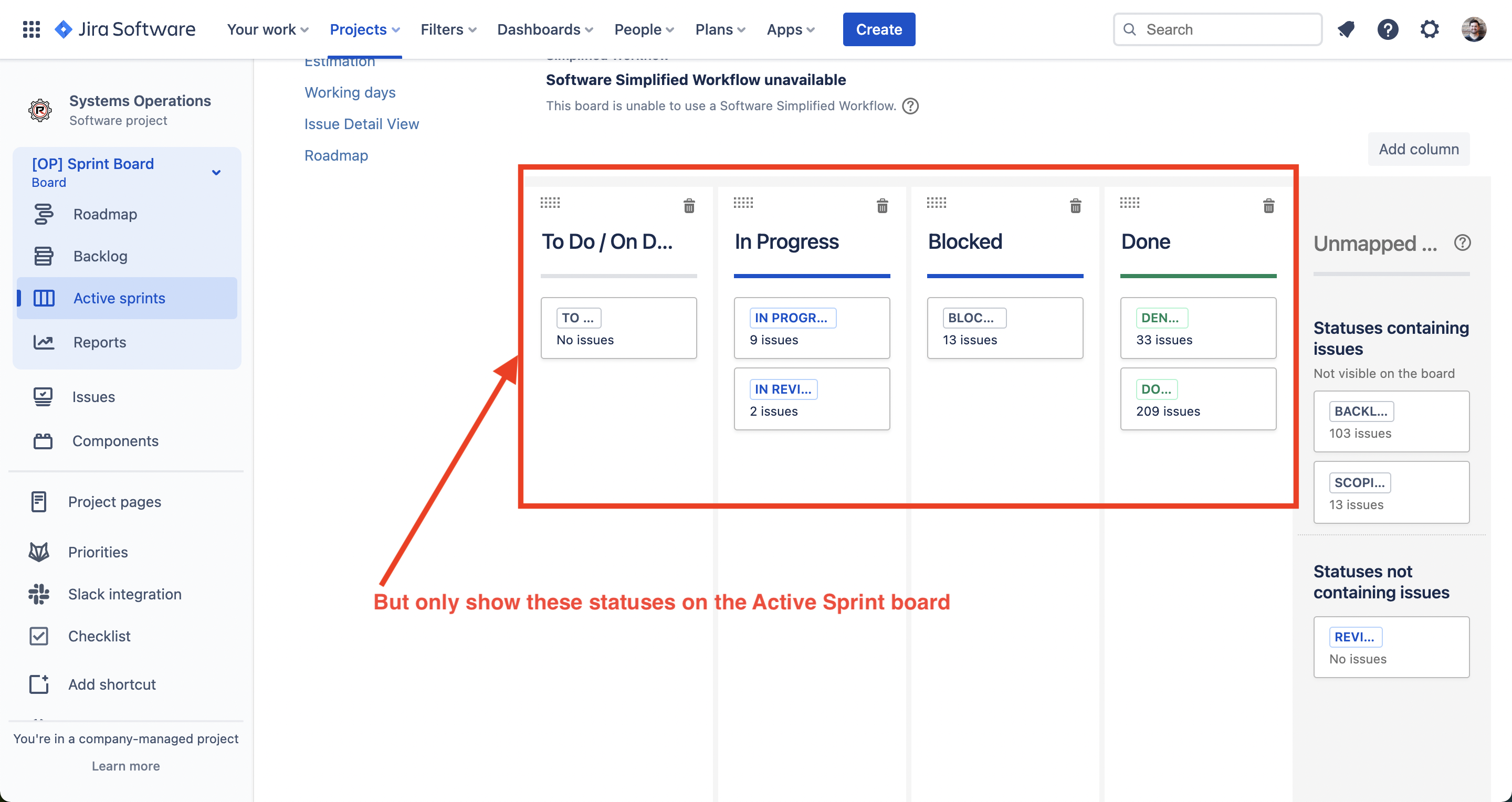Open Roadmap in the sidebar
1512x802 pixels.
[x=127, y=214]
